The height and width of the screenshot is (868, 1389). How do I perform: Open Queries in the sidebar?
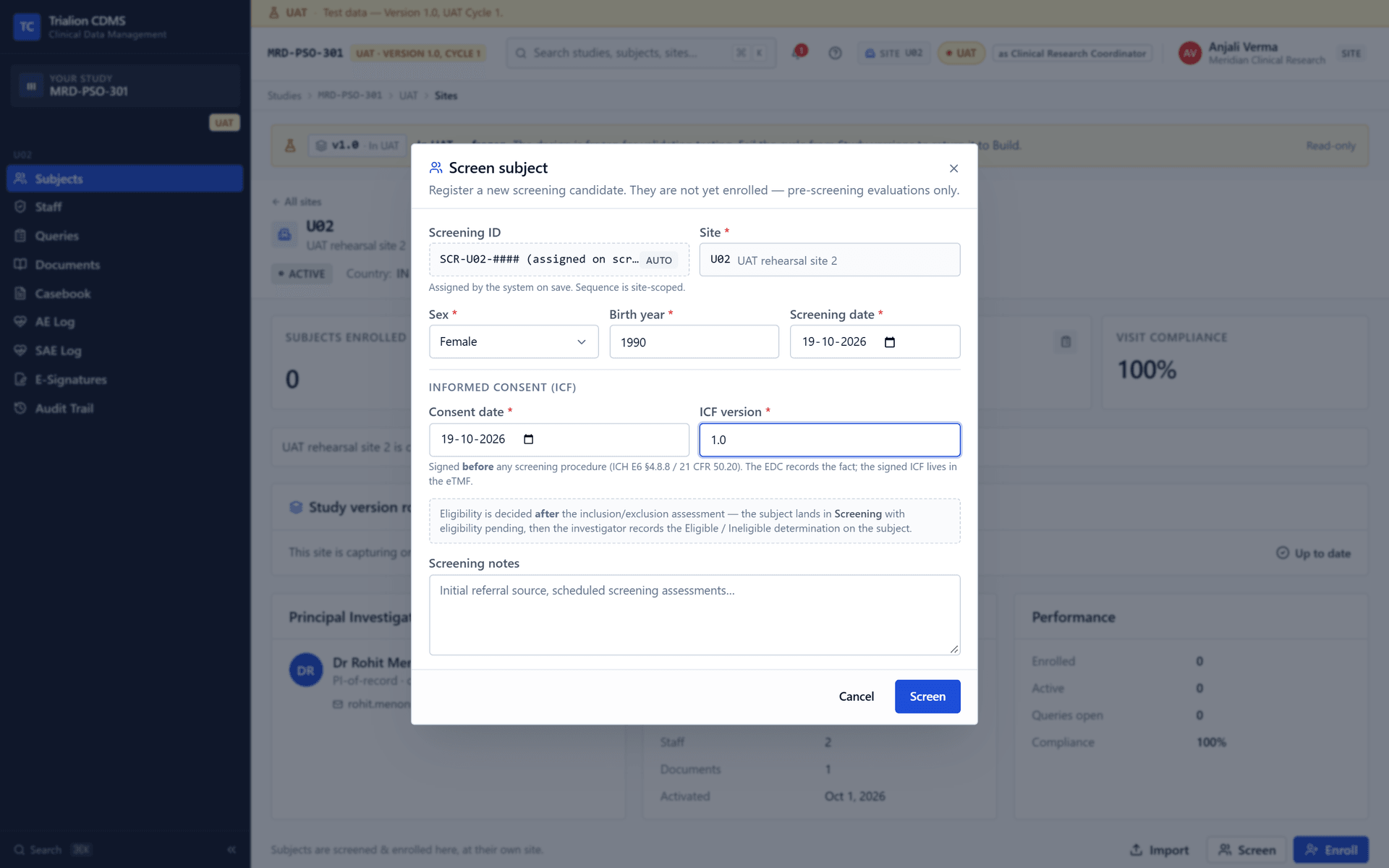point(124,236)
